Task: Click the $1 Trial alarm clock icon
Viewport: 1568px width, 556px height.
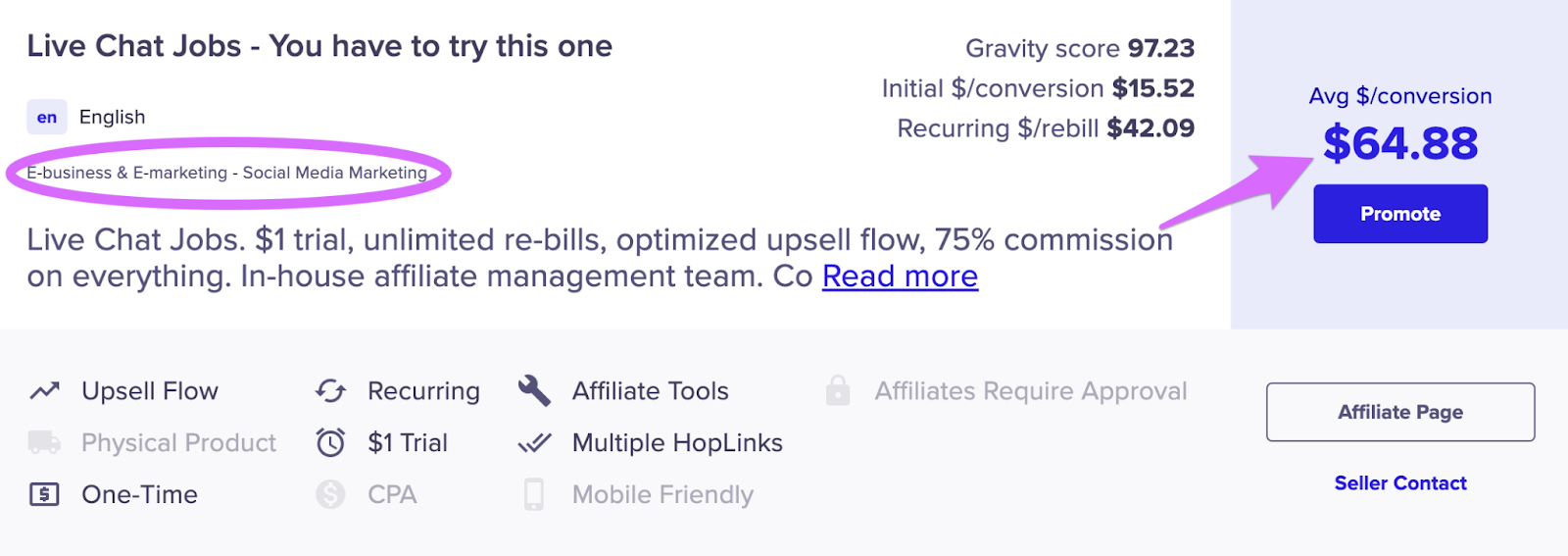Action: tap(330, 442)
